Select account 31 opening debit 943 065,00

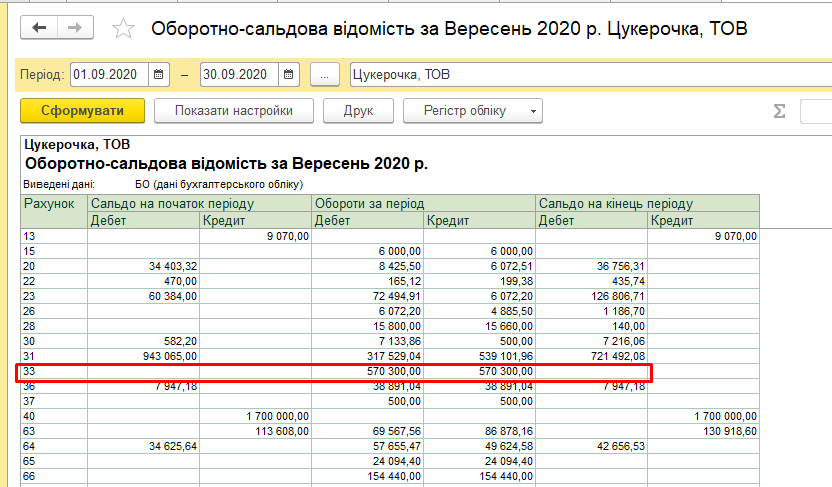[x=143, y=358]
